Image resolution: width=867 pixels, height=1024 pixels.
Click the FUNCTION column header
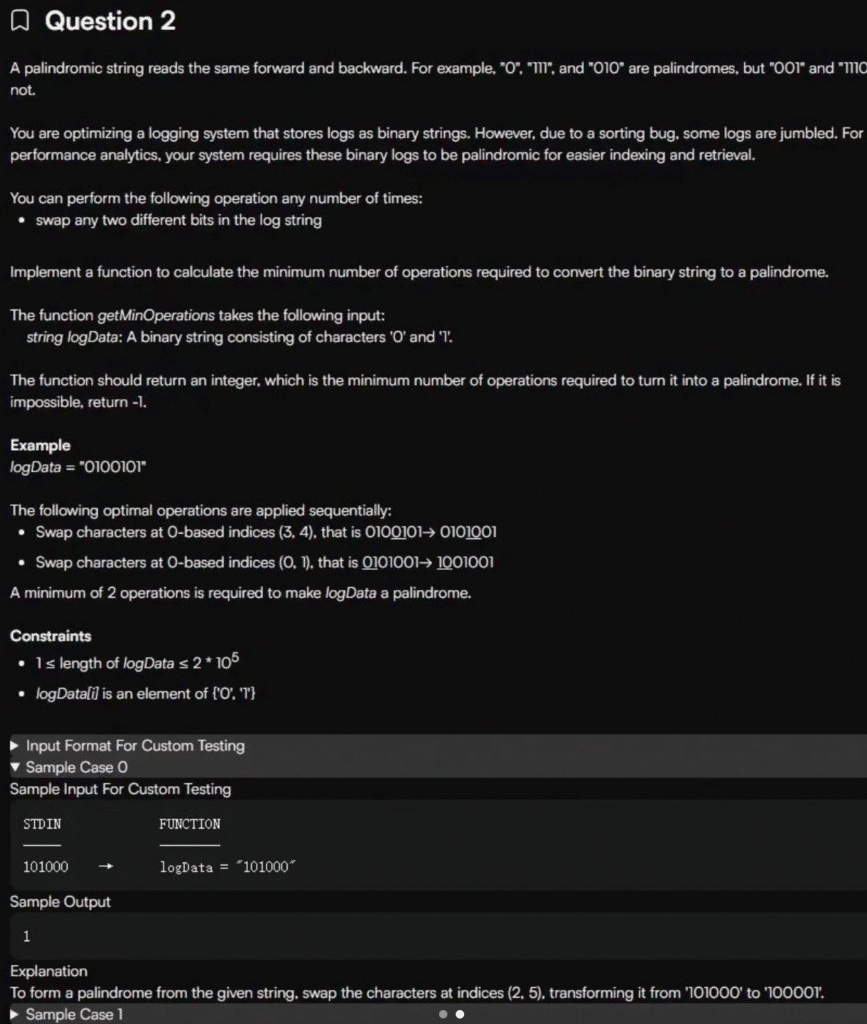[189, 824]
